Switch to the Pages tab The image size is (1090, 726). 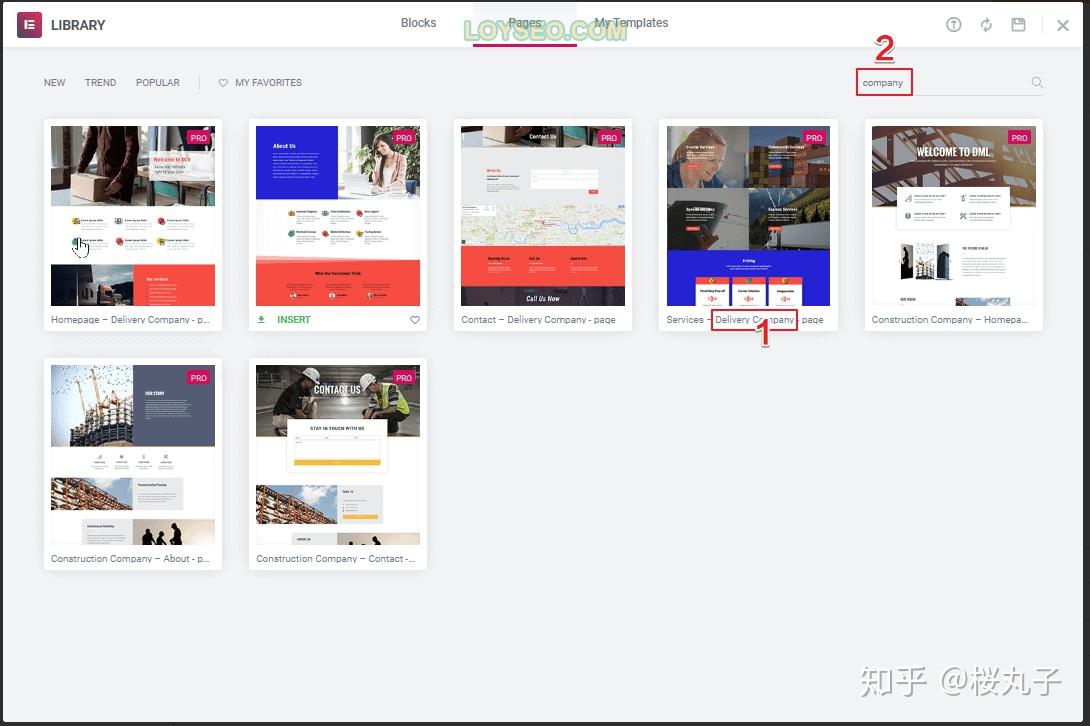[525, 23]
